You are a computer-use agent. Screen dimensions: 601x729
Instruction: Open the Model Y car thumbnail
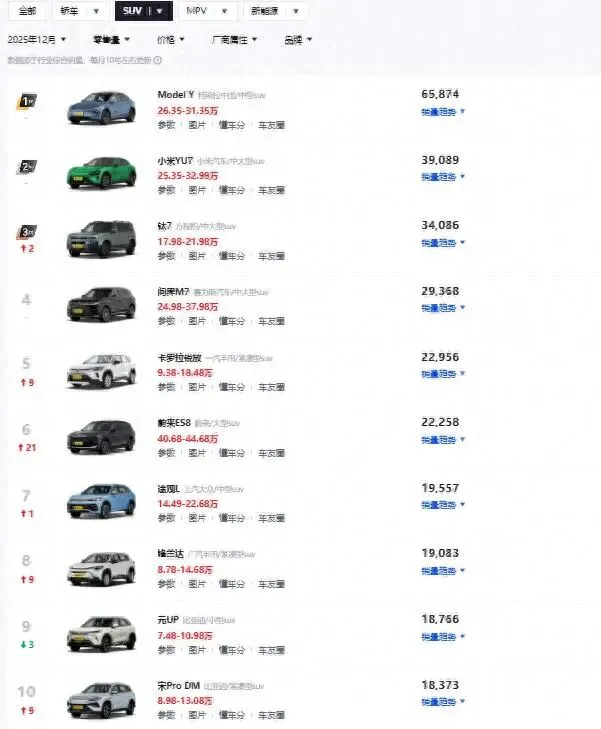click(x=100, y=108)
